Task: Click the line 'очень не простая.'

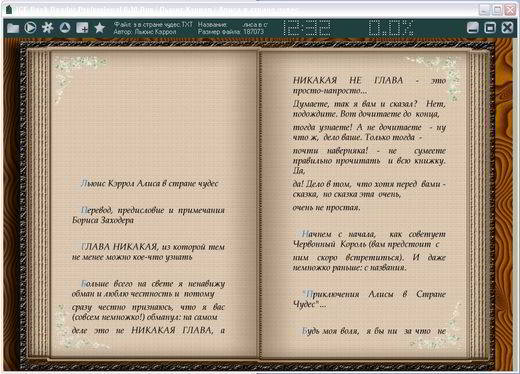Action: click(326, 207)
